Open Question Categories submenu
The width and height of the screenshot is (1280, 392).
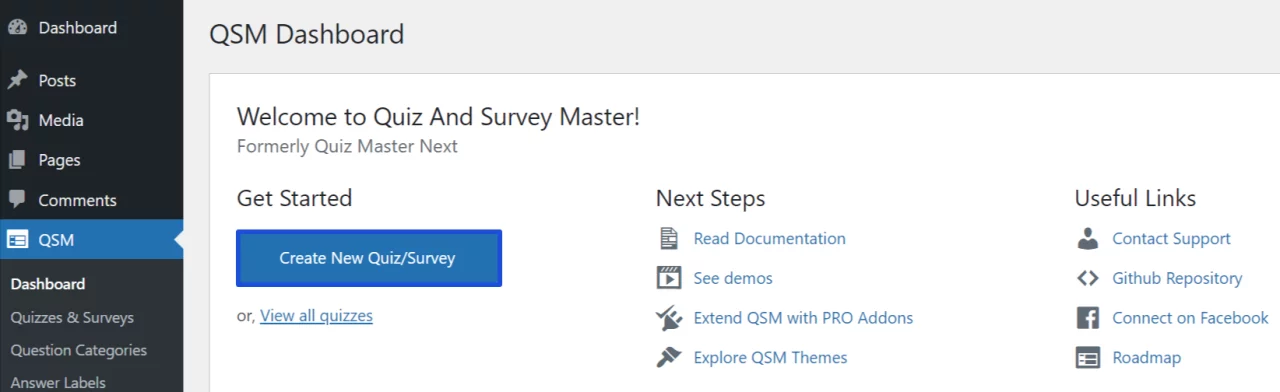[x=79, y=350]
